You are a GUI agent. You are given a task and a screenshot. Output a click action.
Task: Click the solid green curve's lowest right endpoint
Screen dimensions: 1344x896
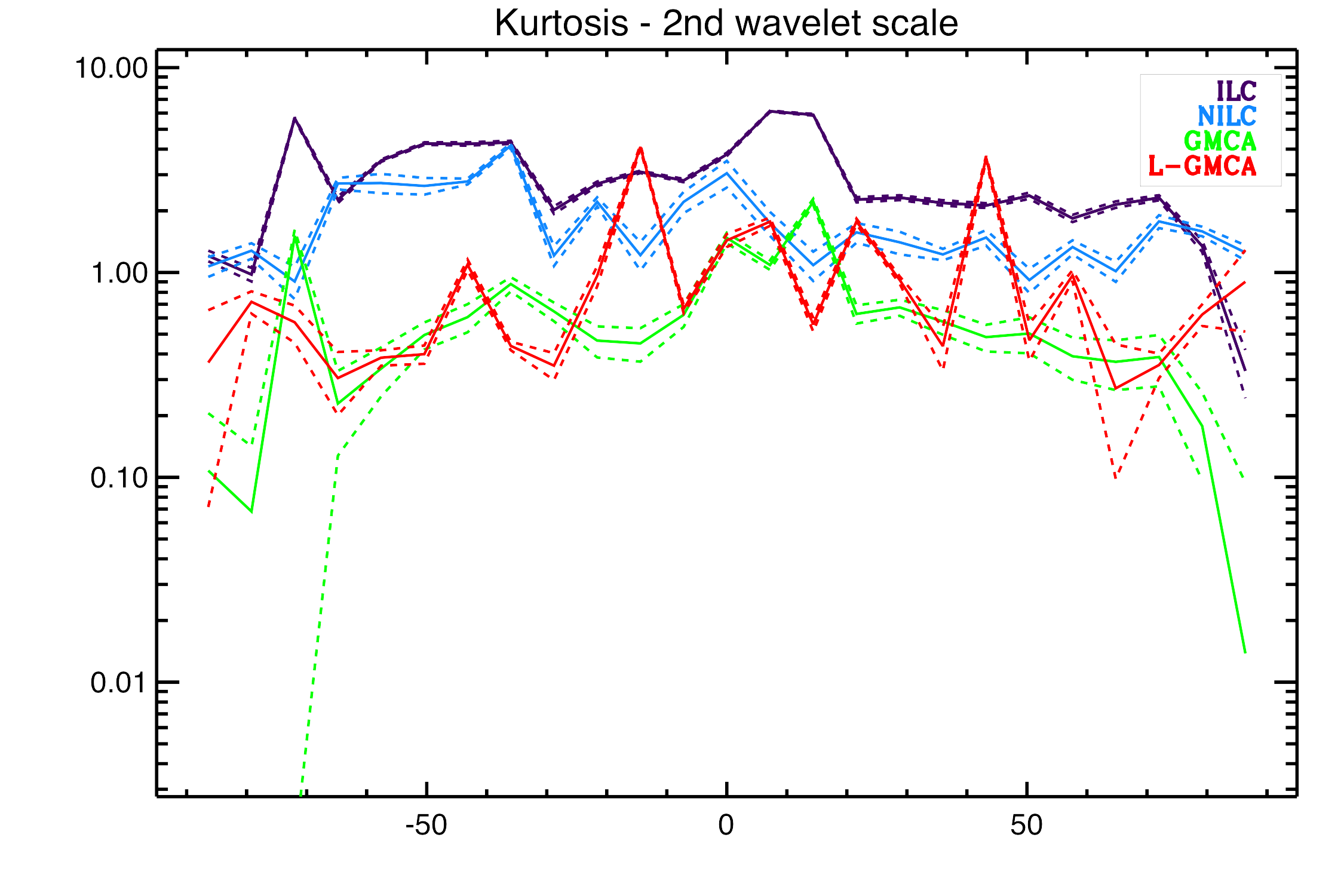coord(1245,652)
